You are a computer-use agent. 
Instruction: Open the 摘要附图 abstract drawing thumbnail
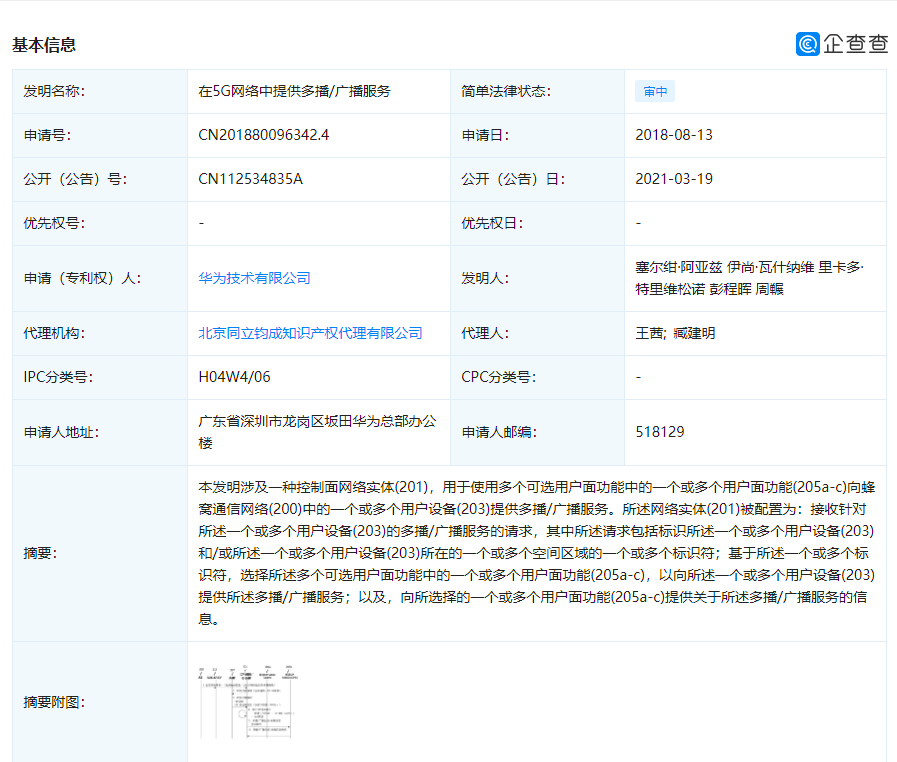coord(248,702)
